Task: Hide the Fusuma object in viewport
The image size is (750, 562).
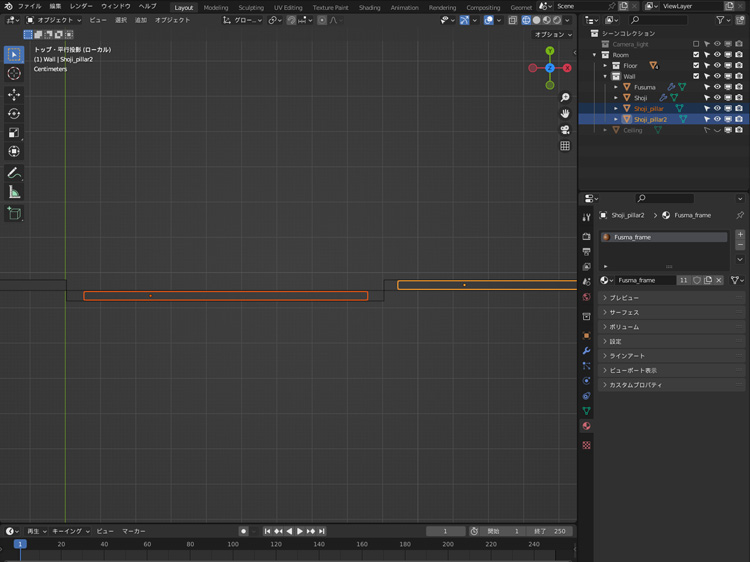Action: point(717,87)
